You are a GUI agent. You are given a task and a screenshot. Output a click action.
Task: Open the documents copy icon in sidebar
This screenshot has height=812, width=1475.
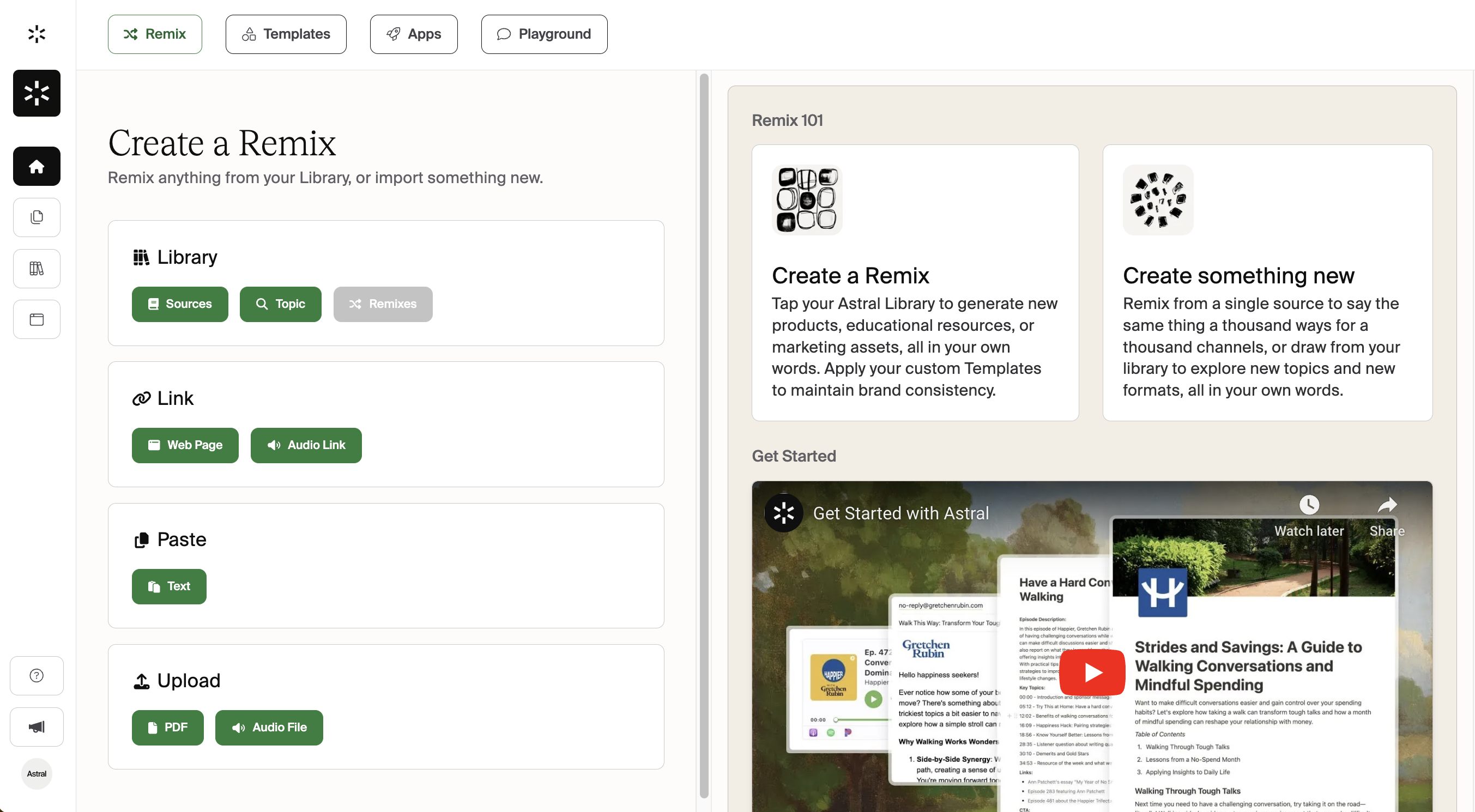click(37, 217)
